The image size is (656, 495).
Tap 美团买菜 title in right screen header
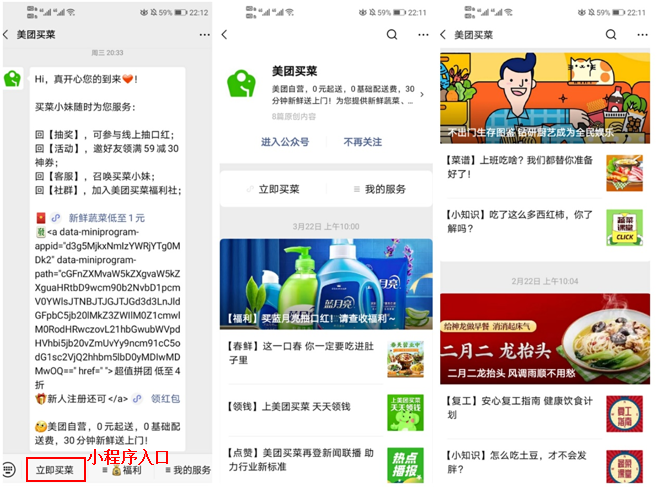click(474, 35)
